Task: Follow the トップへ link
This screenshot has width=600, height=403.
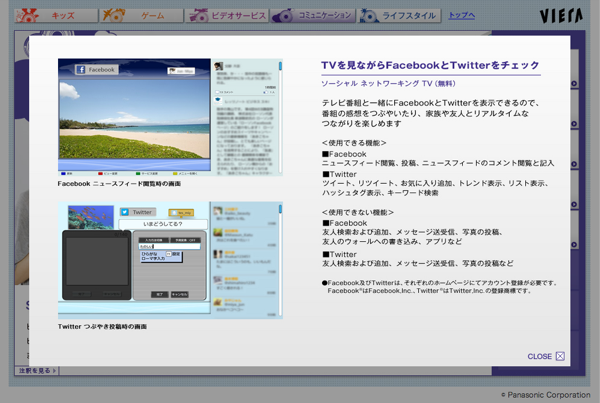Action: tap(461, 15)
